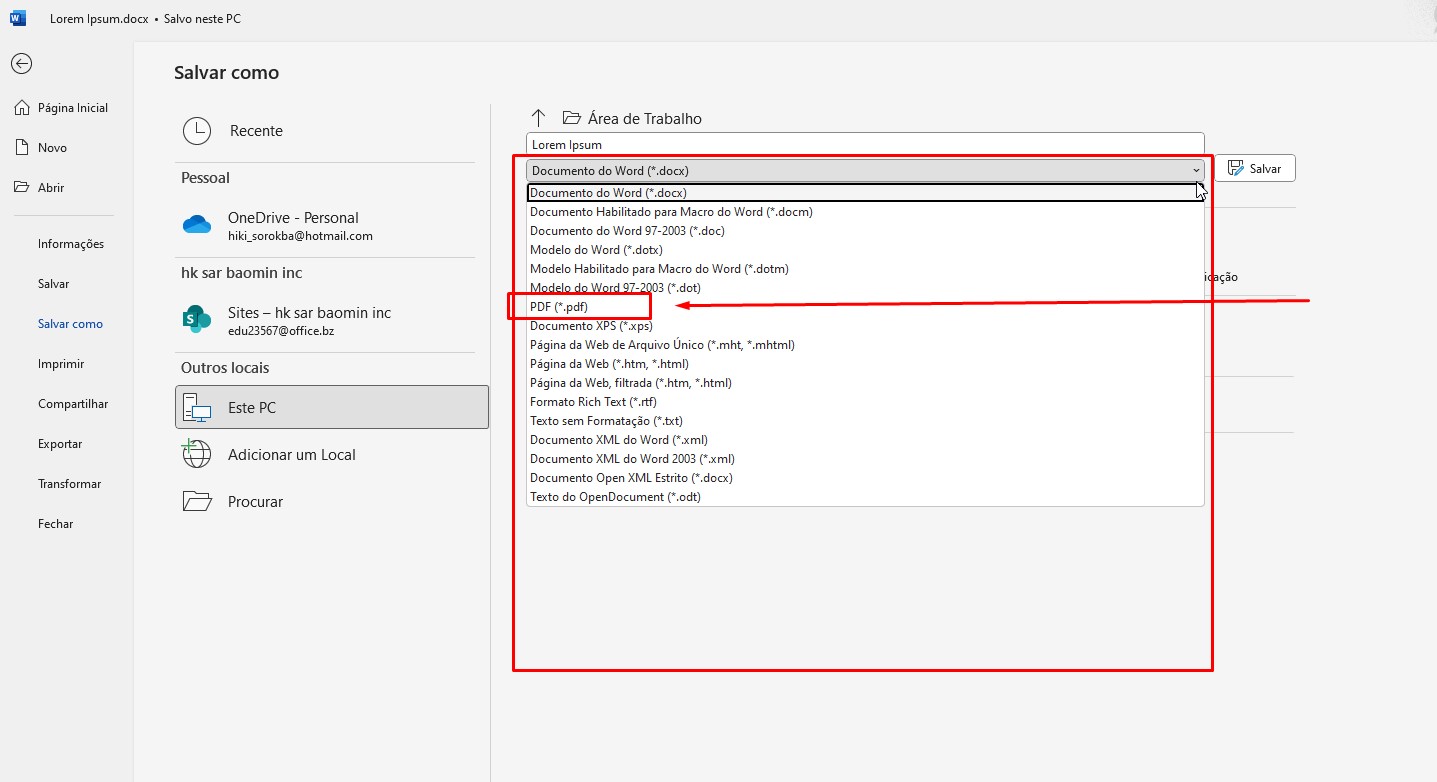Image resolution: width=1437 pixels, height=782 pixels.
Task: Open Compartilhar option
Action: tap(73, 404)
